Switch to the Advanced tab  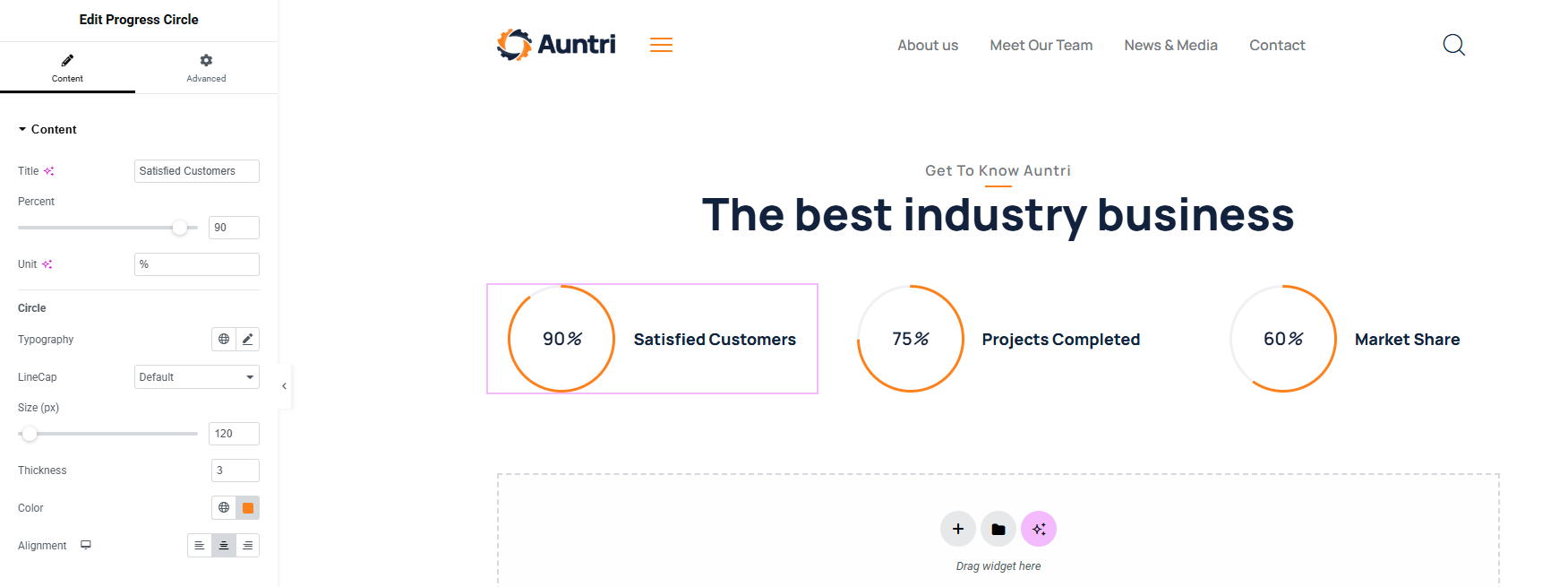coord(206,67)
